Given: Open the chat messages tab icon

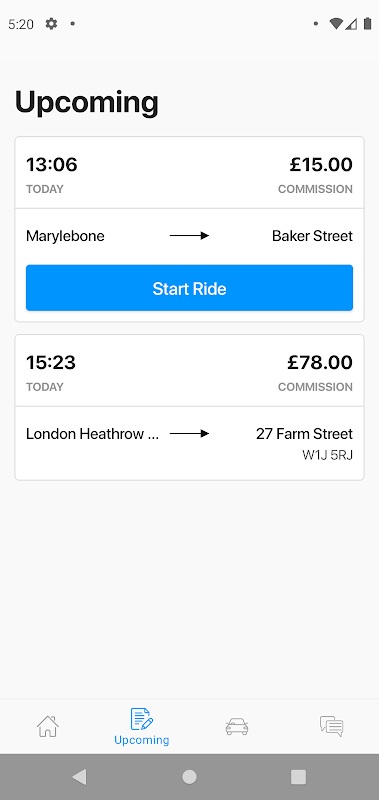Looking at the screenshot, I should tap(332, 726).
